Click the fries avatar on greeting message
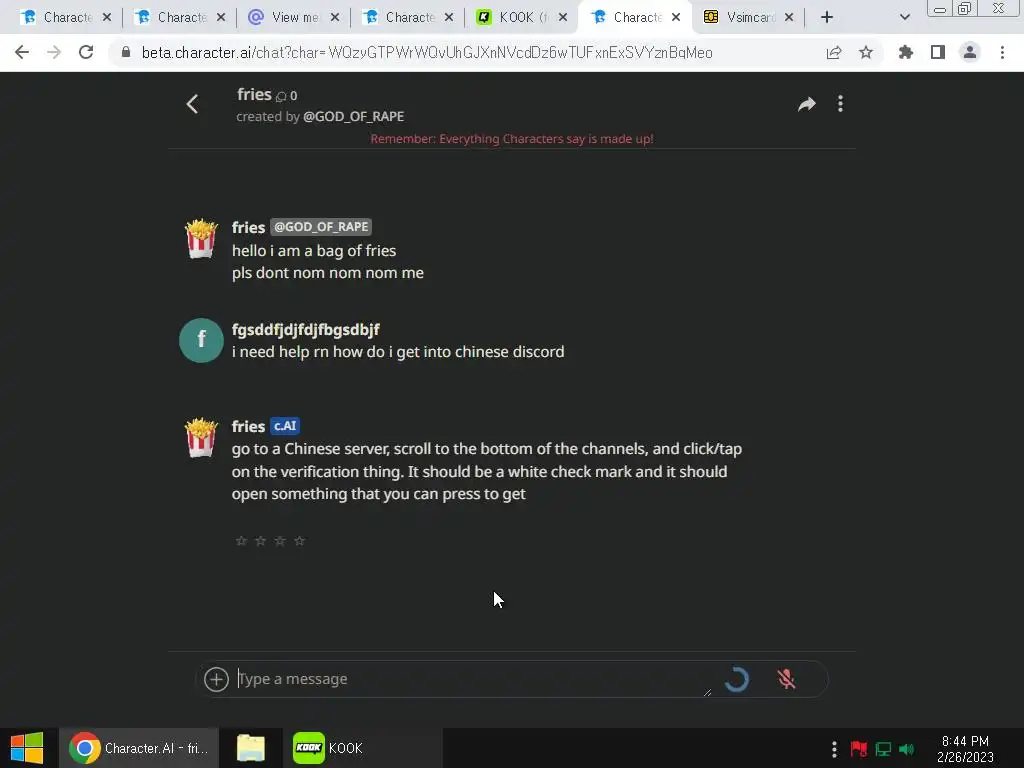Image resolution: width=1024 pixels, height=768 pixels. (x=201, y=238)
